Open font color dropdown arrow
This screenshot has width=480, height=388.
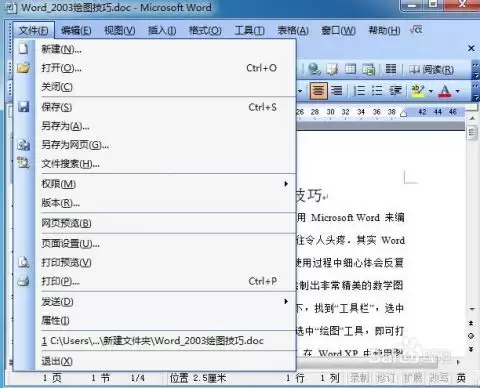(x=458, y=91)
